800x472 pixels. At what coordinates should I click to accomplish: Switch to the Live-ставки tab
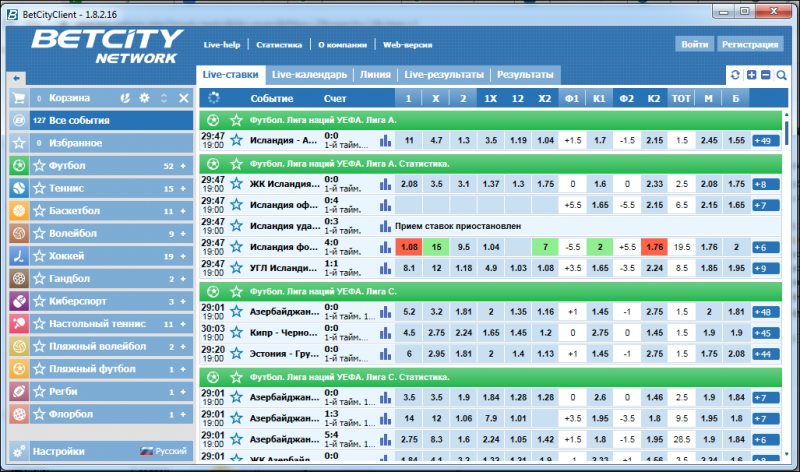point(231,74)
